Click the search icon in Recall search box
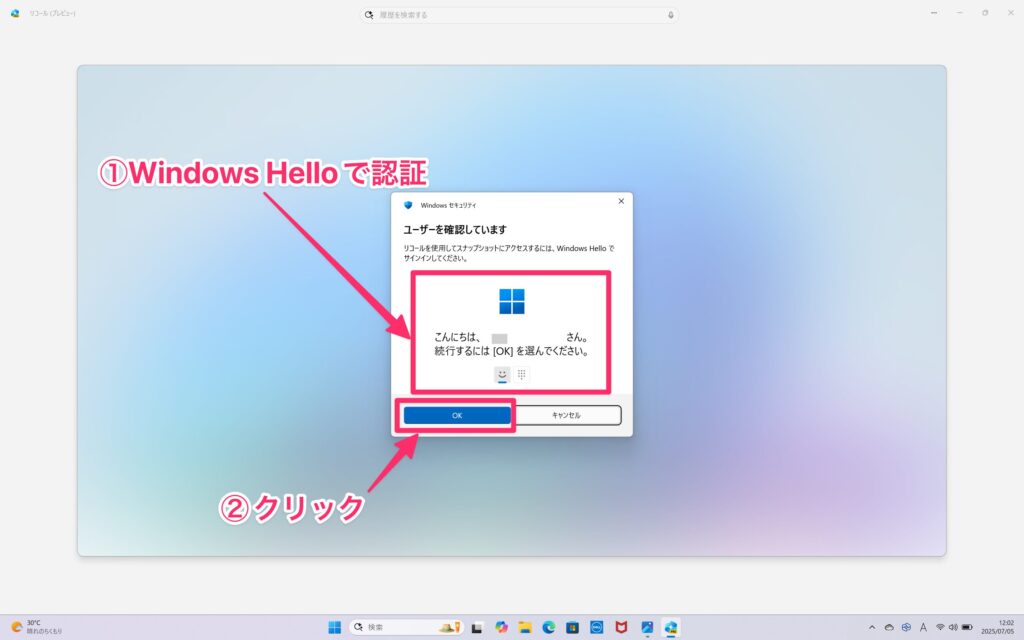 369,14
